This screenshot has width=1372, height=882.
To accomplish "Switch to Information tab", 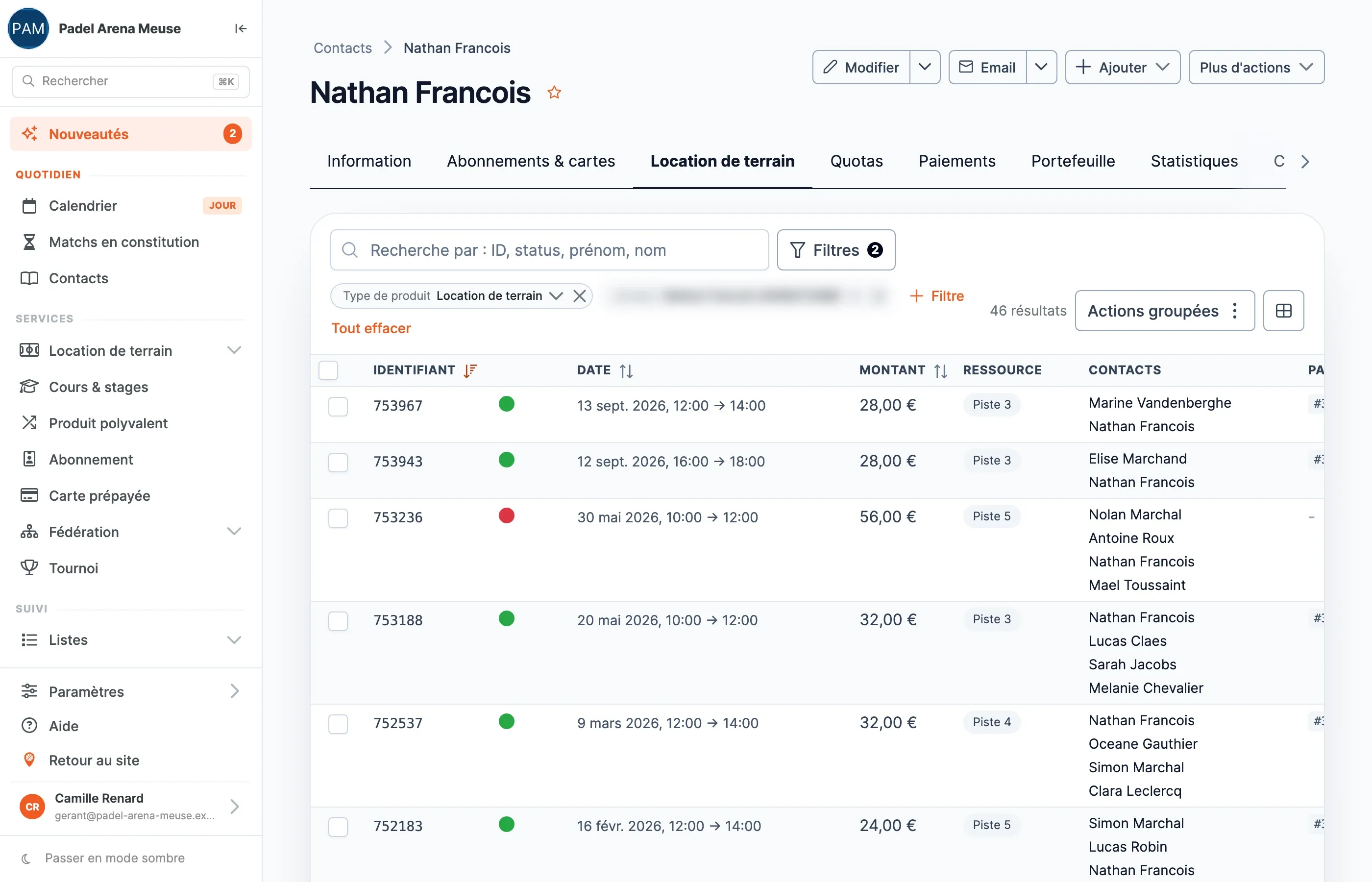I will pos(369,161).
